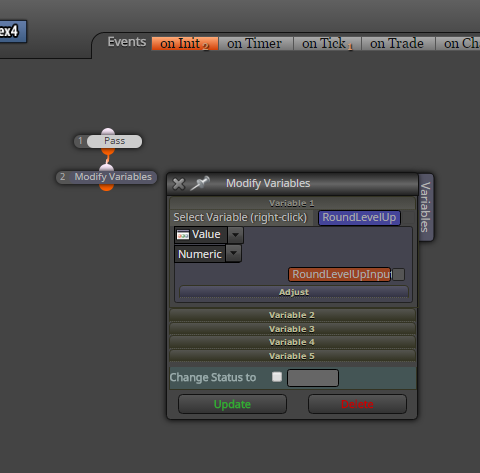Click the red Delete button
Viewport: 480px width, 473px height.
point(357,404)
